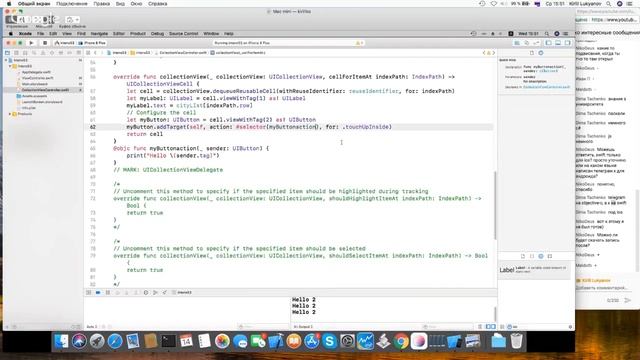
Task: Open the Xcode Navigate menu
Action: (99, 34)
